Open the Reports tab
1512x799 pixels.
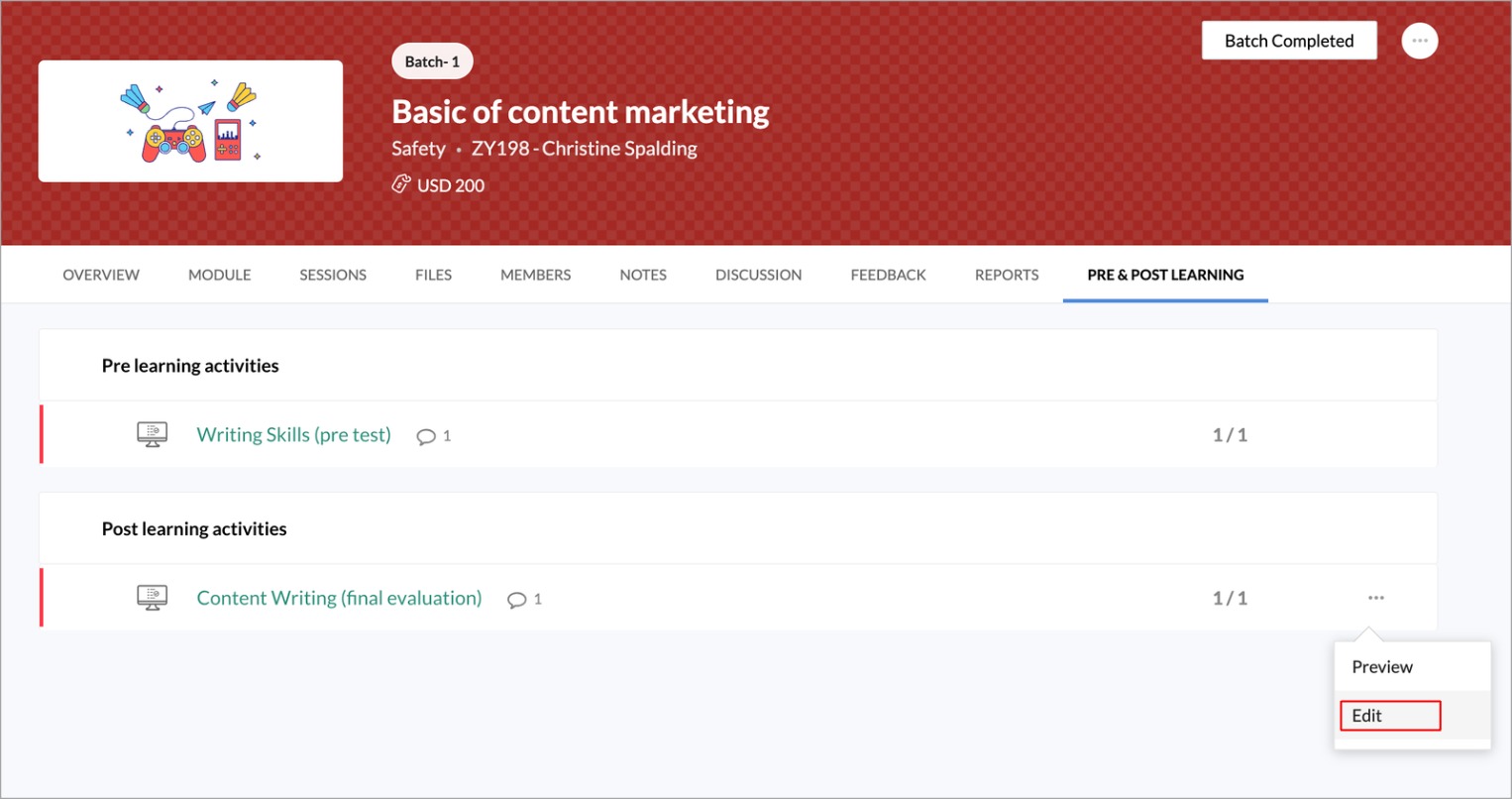tap(1006, 275)
